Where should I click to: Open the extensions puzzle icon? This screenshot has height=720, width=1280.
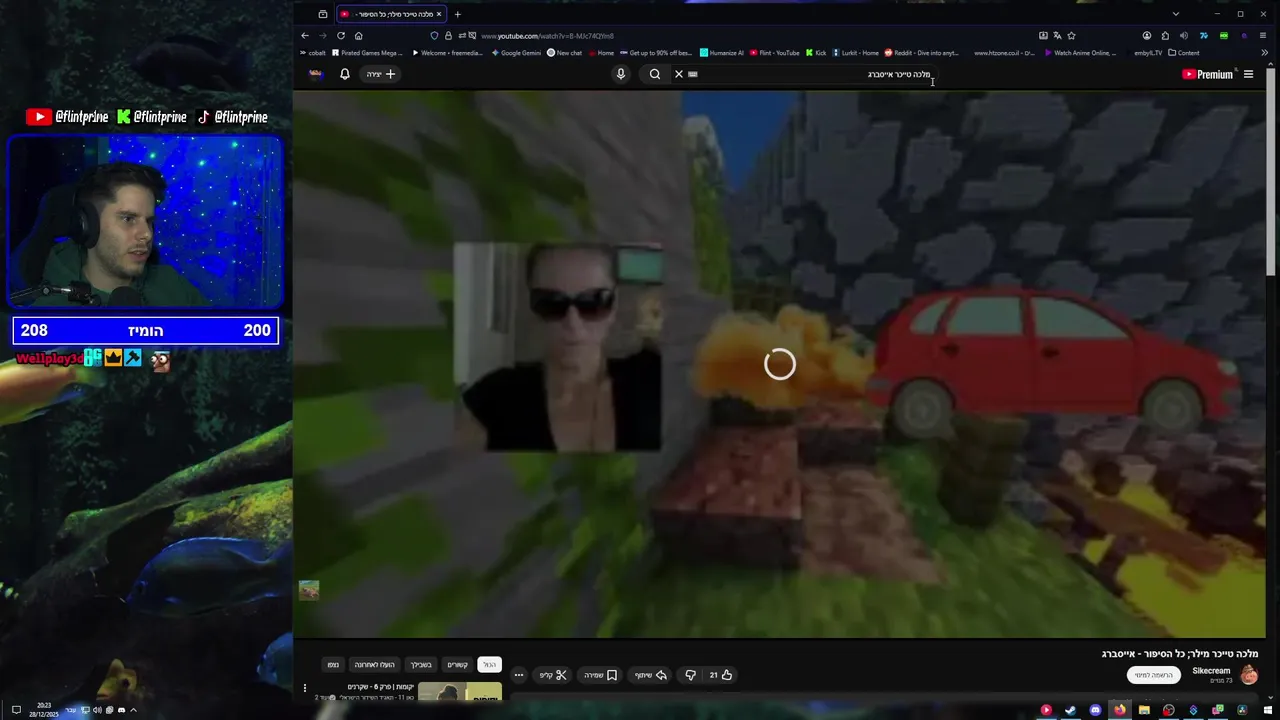[1165, 36]
